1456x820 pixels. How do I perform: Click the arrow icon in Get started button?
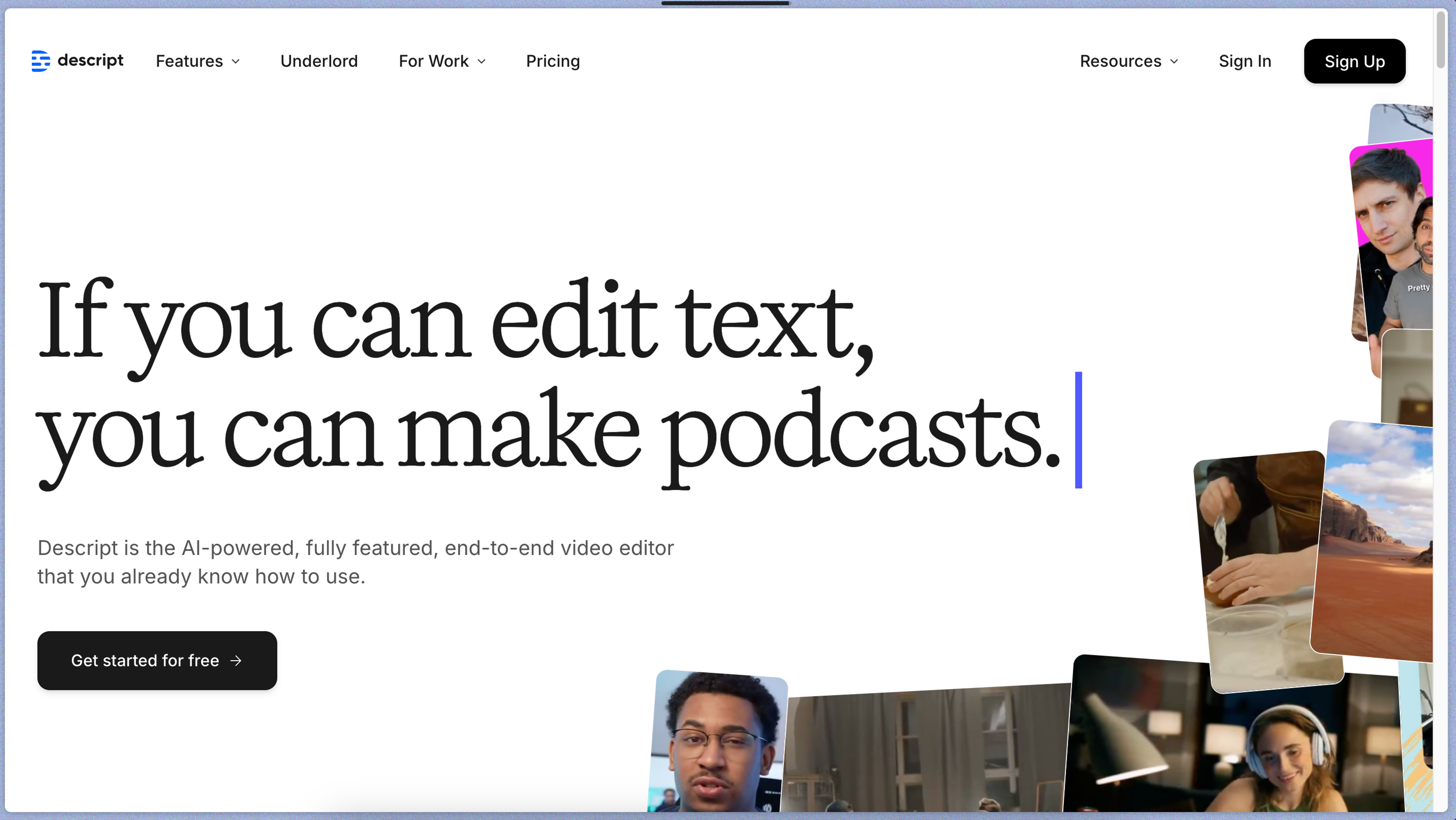(x=236, y=661)
